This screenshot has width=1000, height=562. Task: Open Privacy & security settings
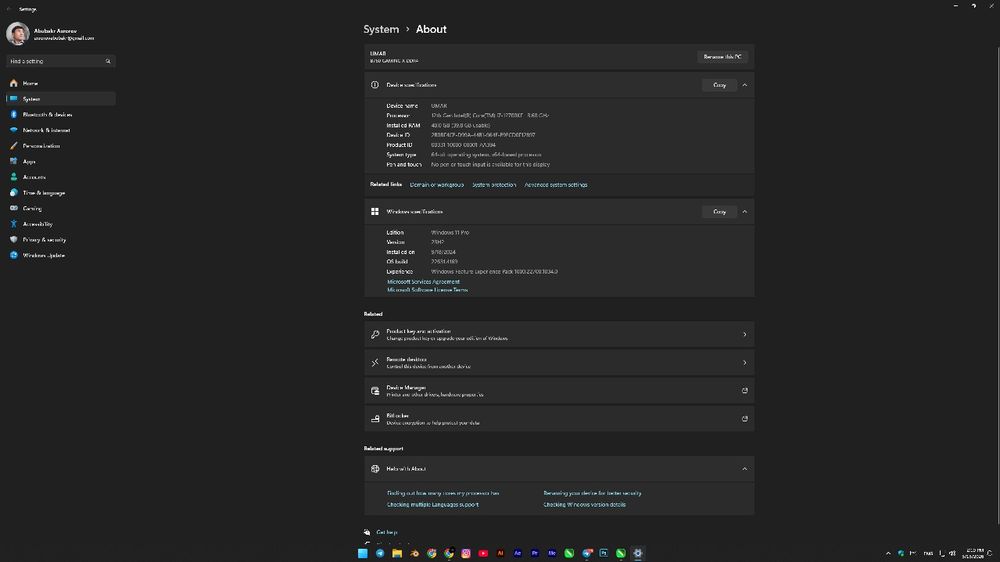[x=44, y=240]
